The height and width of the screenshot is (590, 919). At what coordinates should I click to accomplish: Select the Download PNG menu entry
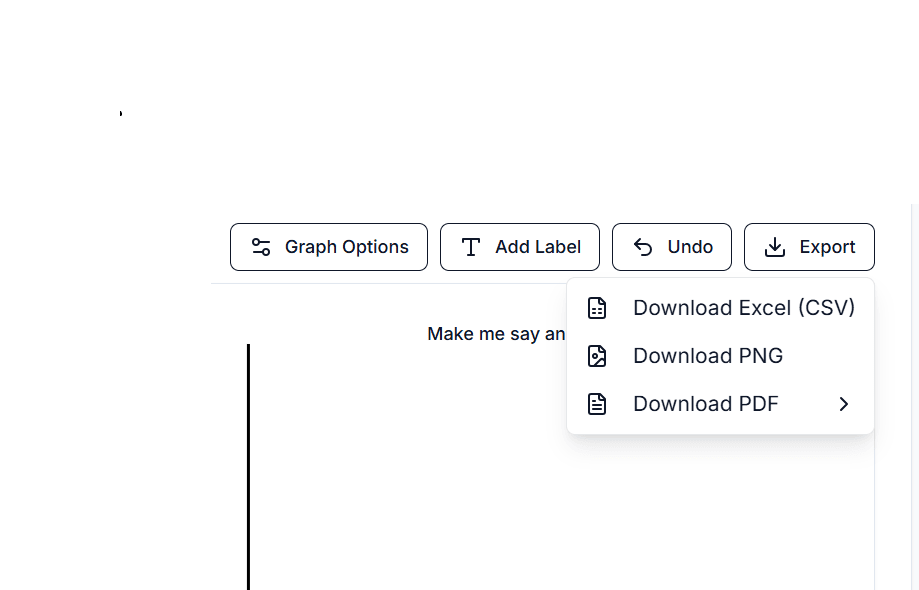pyautogui.click(x=708, y=356)
